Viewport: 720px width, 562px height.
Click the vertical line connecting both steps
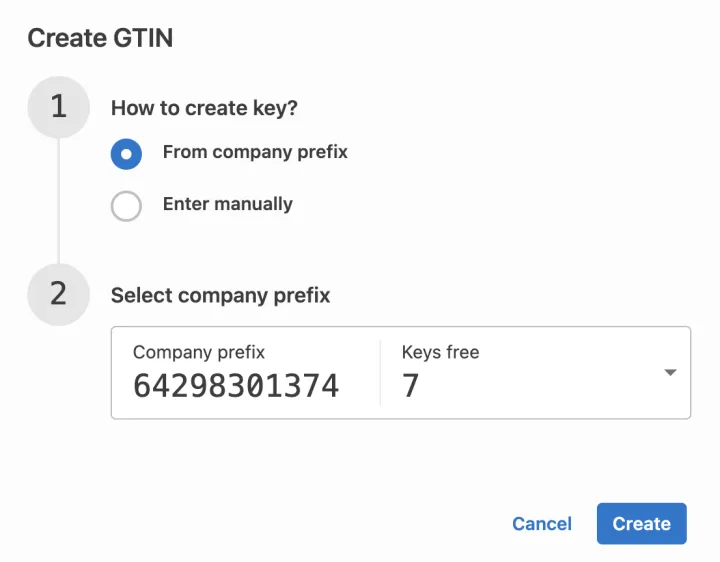click(x=59, y=200)
